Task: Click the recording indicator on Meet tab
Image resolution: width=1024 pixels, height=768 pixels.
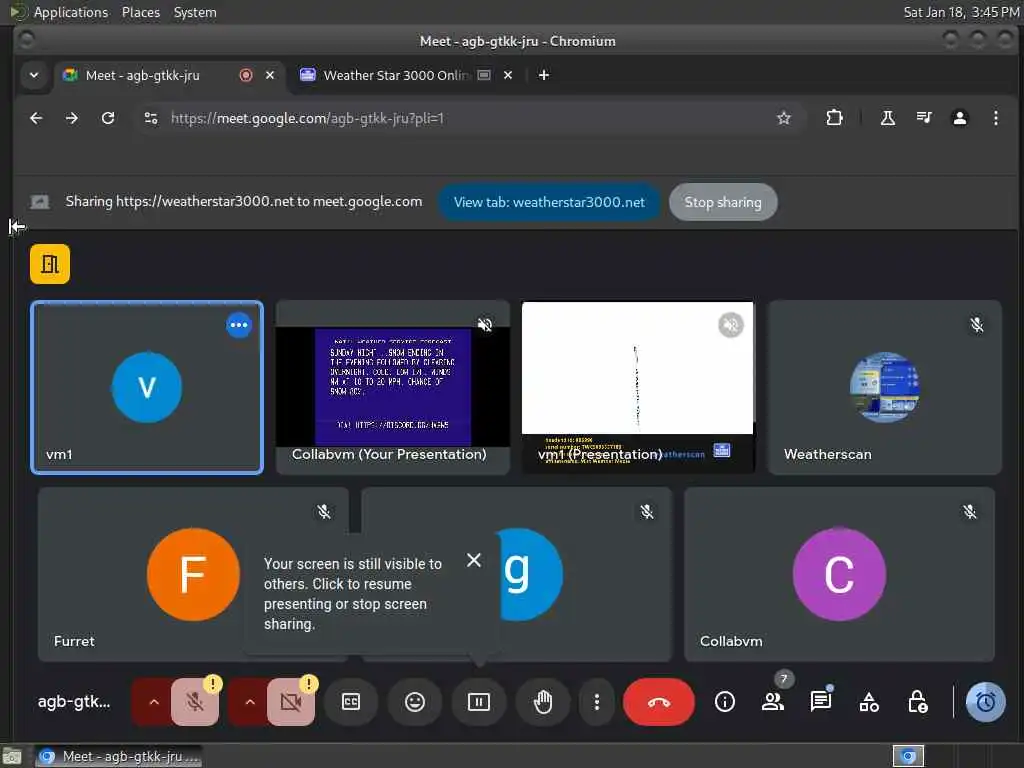Action: click(246, 75)
